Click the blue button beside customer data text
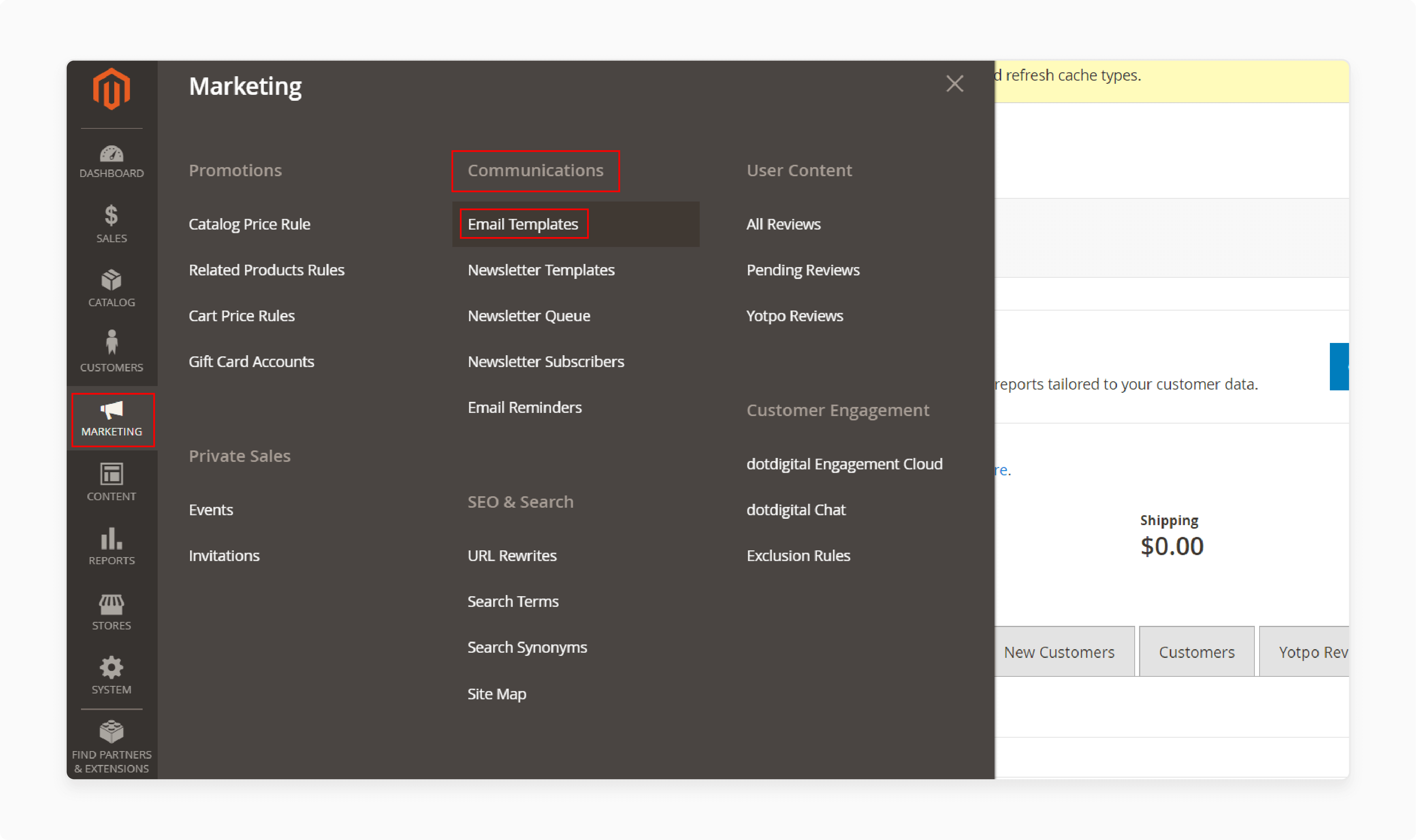This screenshot has width=1416, height=840. pos(1339,367)
